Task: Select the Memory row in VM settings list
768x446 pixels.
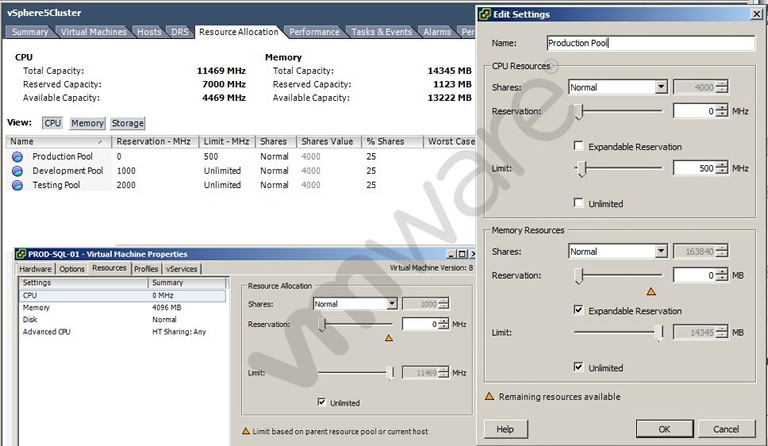Action: (x=122, y=307)
